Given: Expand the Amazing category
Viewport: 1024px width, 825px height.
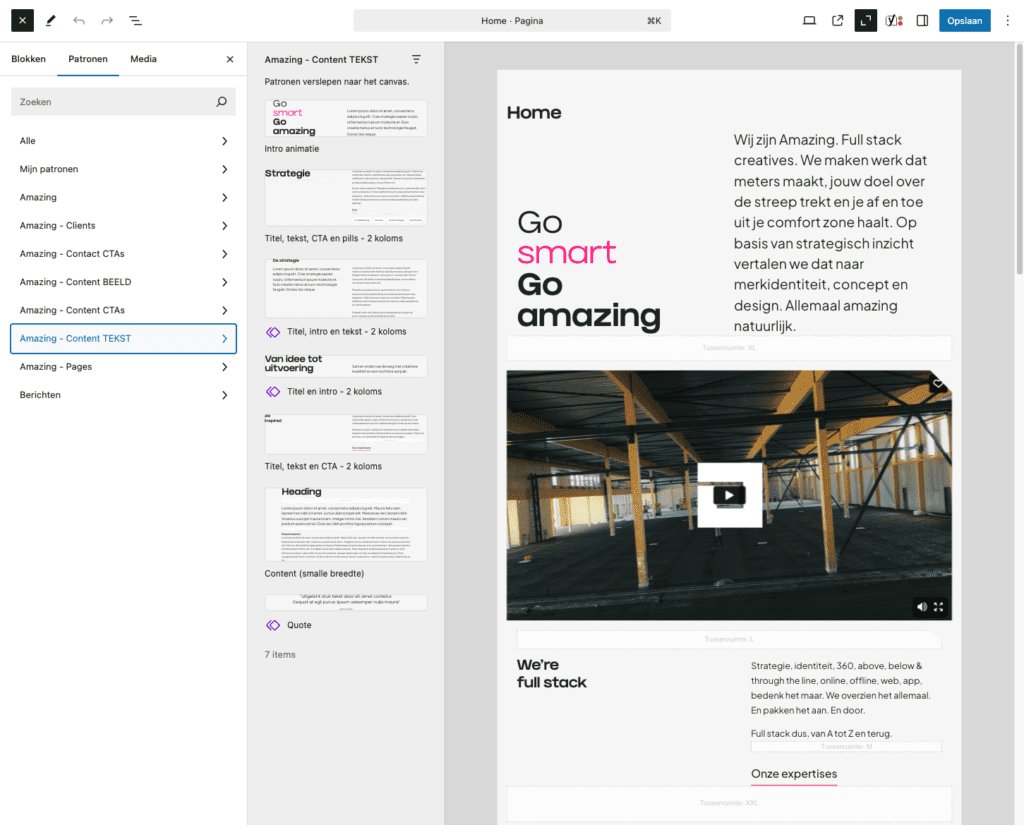Looking at the screenshot, I should point(123,197).
